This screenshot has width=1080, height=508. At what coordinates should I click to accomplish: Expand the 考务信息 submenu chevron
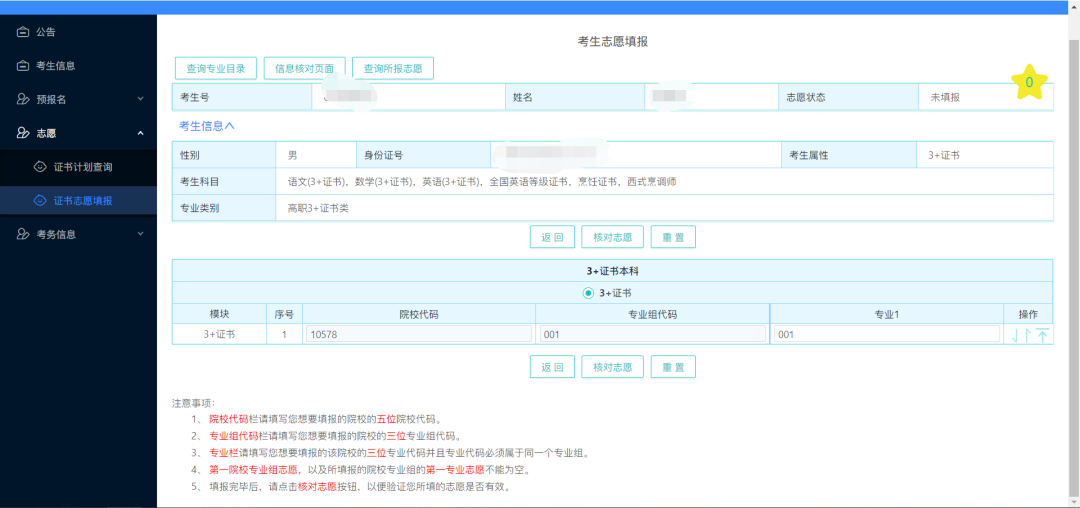pos(141,234)
